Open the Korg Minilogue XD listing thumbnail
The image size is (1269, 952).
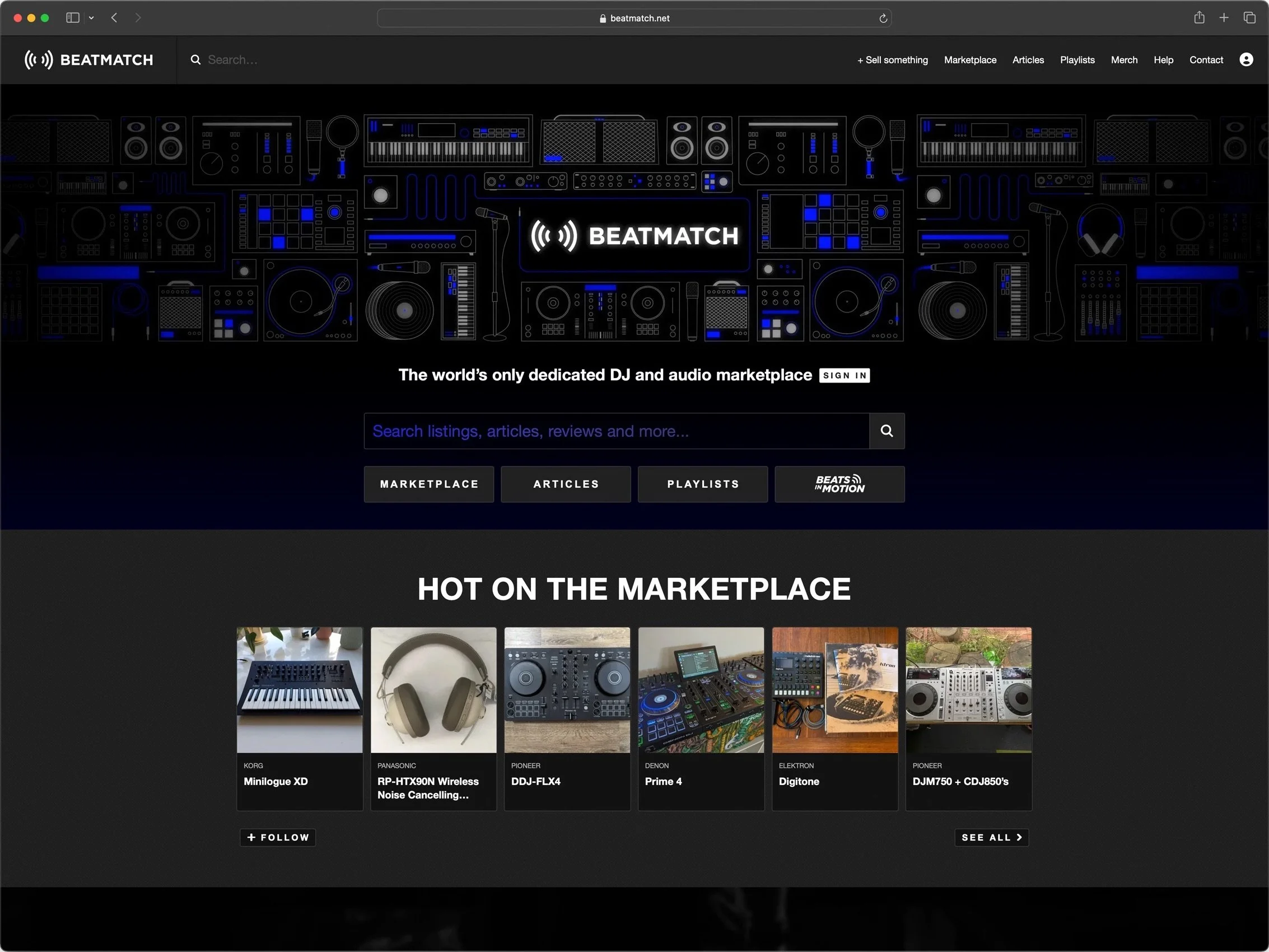pos(300,690)
